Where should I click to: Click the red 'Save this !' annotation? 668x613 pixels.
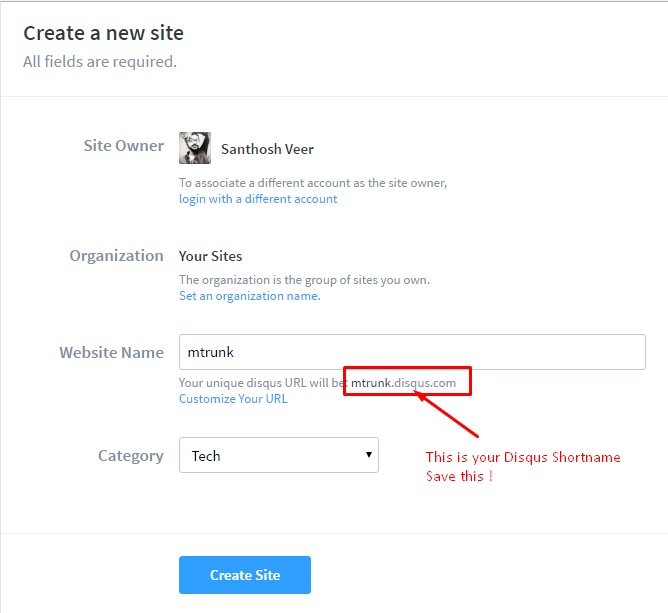pyautogui.click(x=459, y=476)
